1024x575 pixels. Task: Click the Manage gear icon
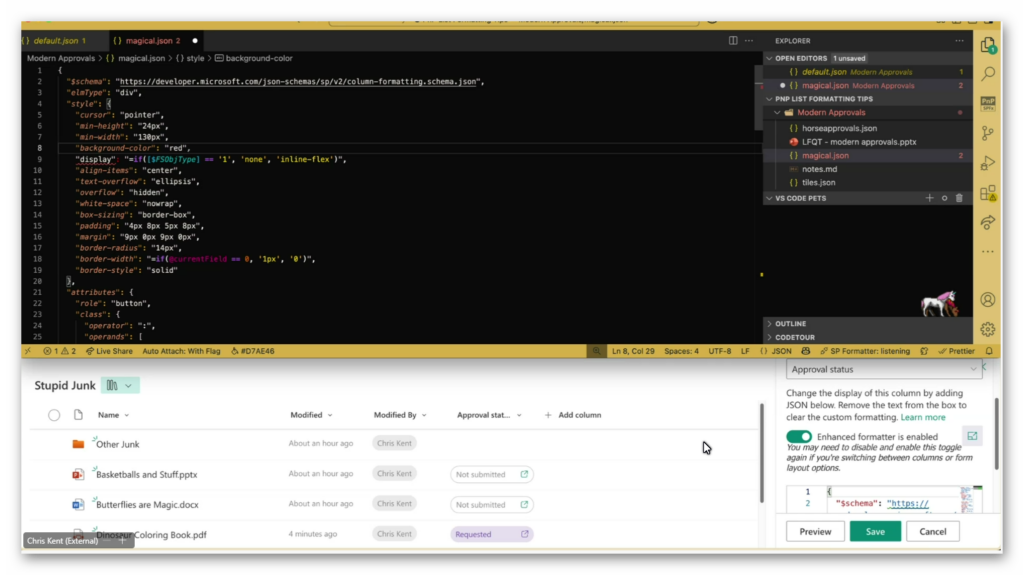pos(988,329)
